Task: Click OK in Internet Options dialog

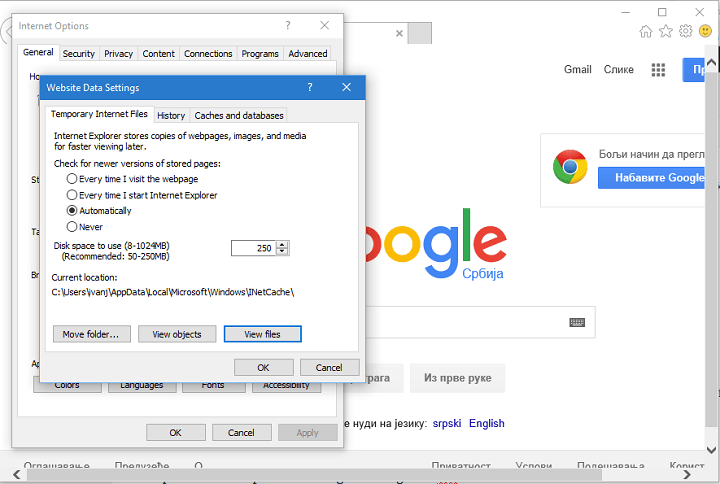Action: tap(175, 433)
